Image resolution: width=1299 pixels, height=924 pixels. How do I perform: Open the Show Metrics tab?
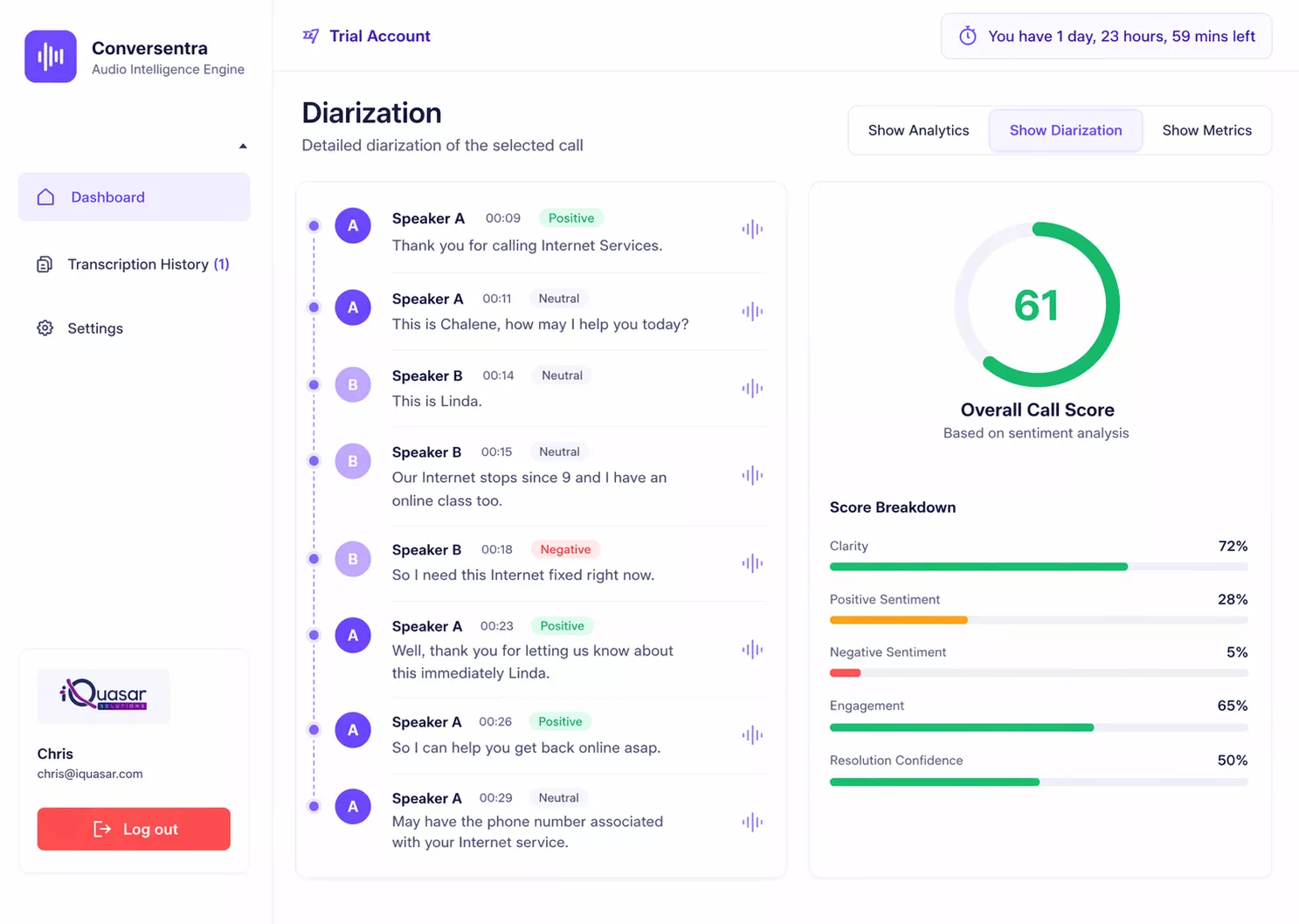point(1206,130)
